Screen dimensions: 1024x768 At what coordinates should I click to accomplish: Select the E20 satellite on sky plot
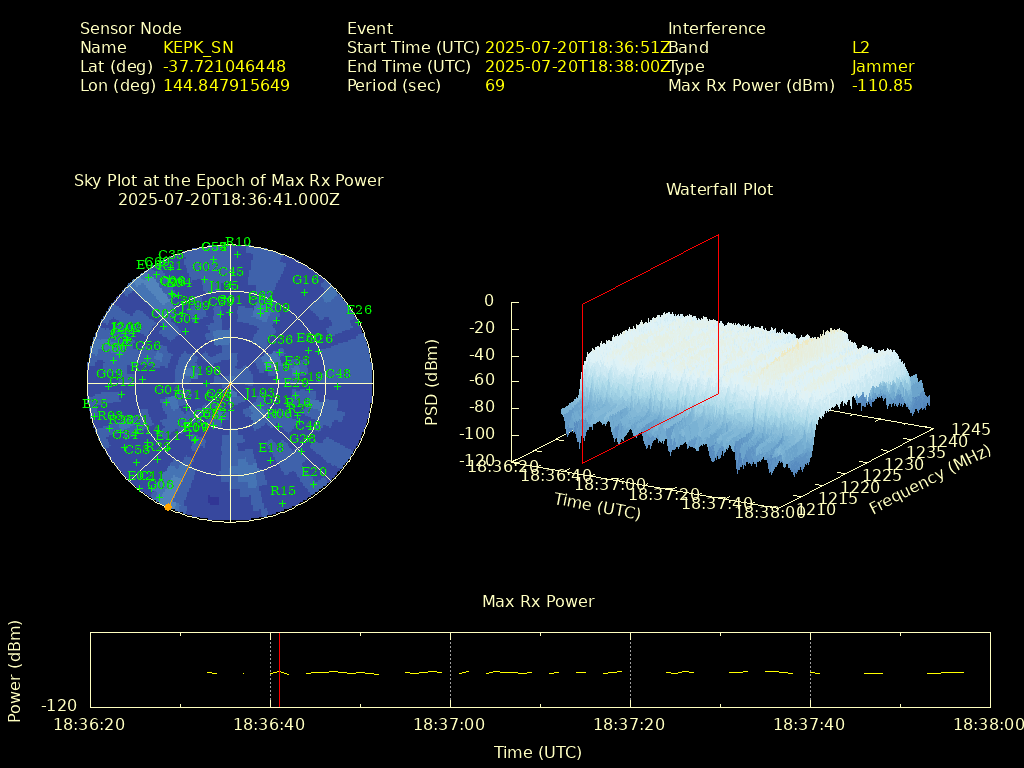point(313,485)
